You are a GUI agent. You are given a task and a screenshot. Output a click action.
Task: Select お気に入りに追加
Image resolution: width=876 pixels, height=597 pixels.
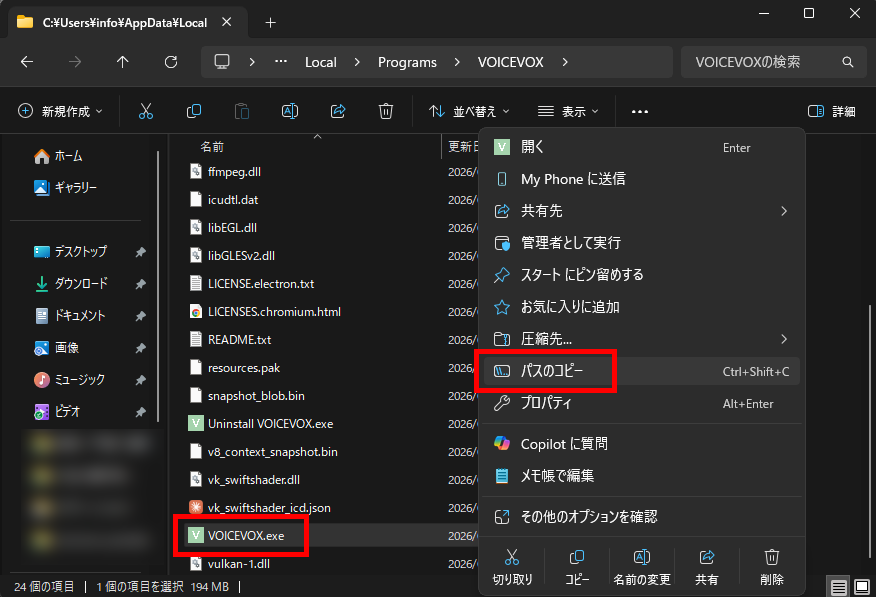tap(642, 307)
